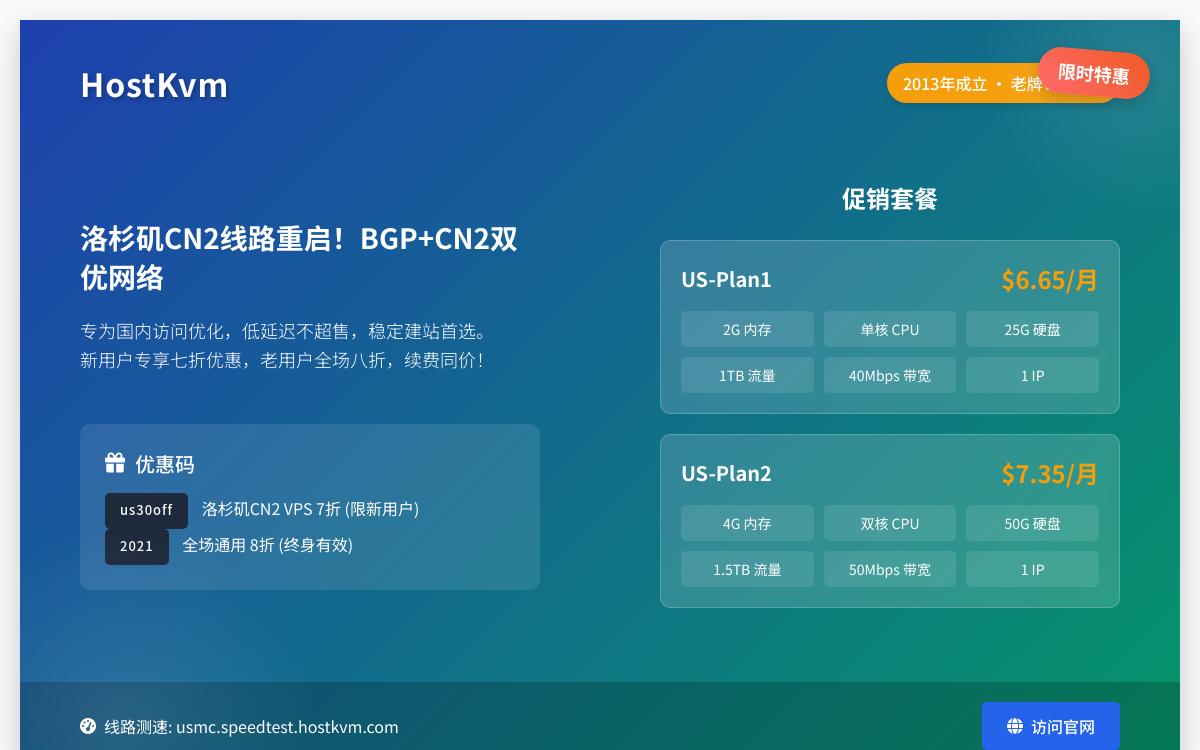
Task: Click 洛杉矶CN2 VPS 7折 coupon description
Action: coord(310,509)
